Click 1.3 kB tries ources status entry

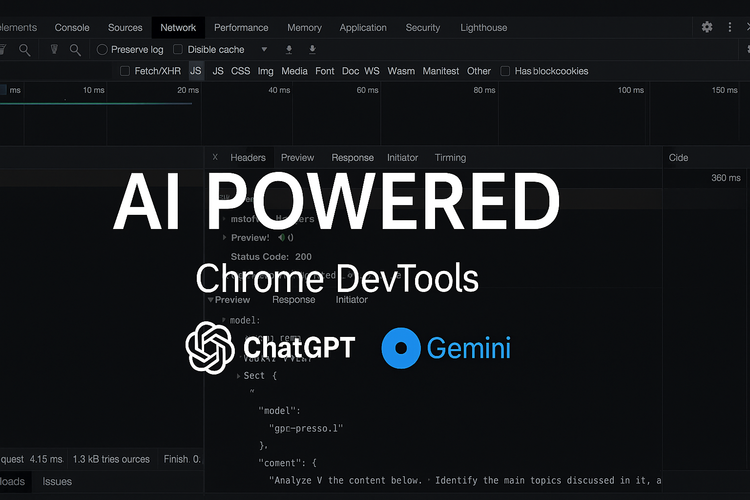point(111,459)
